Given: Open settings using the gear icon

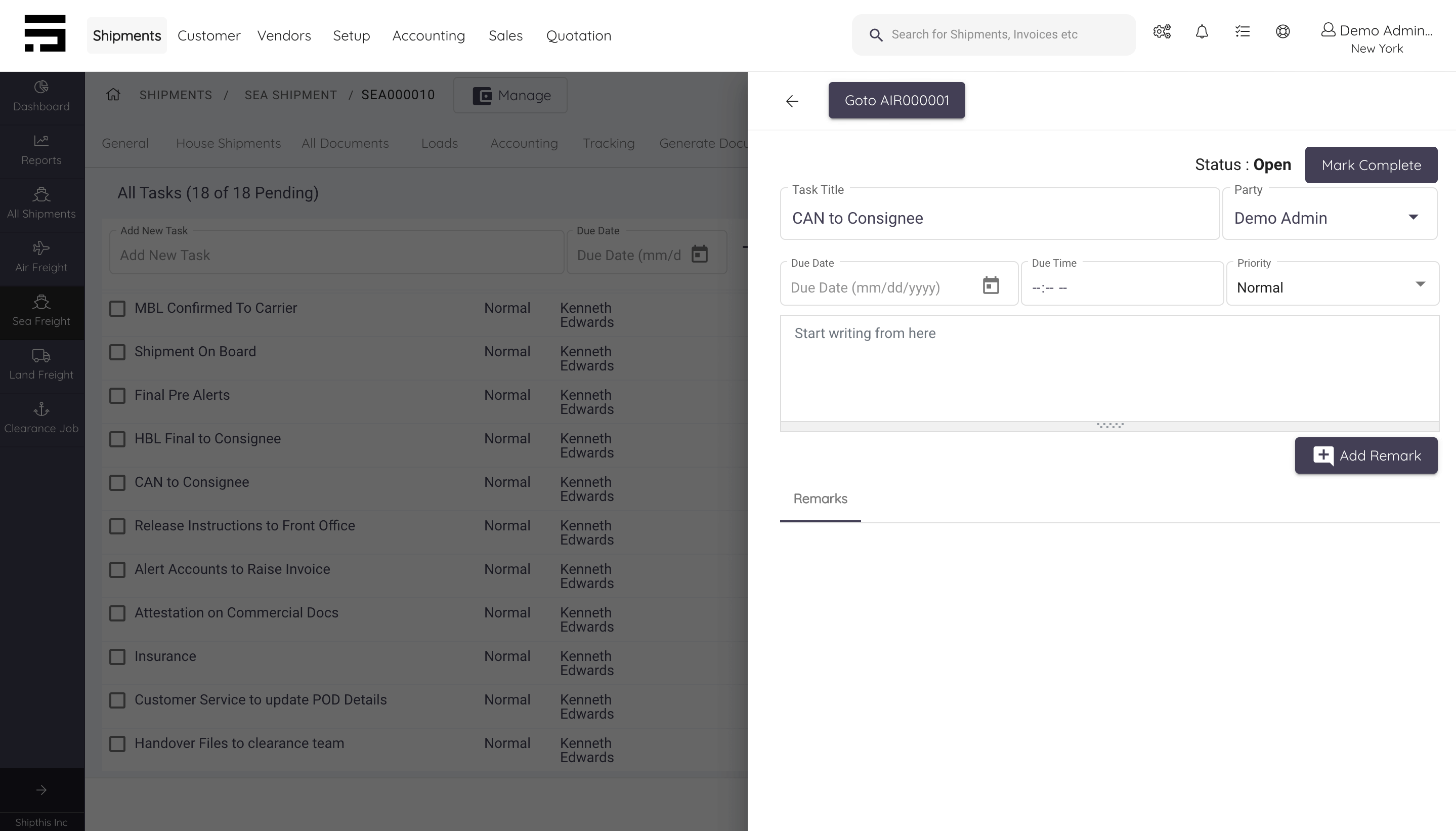Looking at the screenshot, I should pos(1161,32).
